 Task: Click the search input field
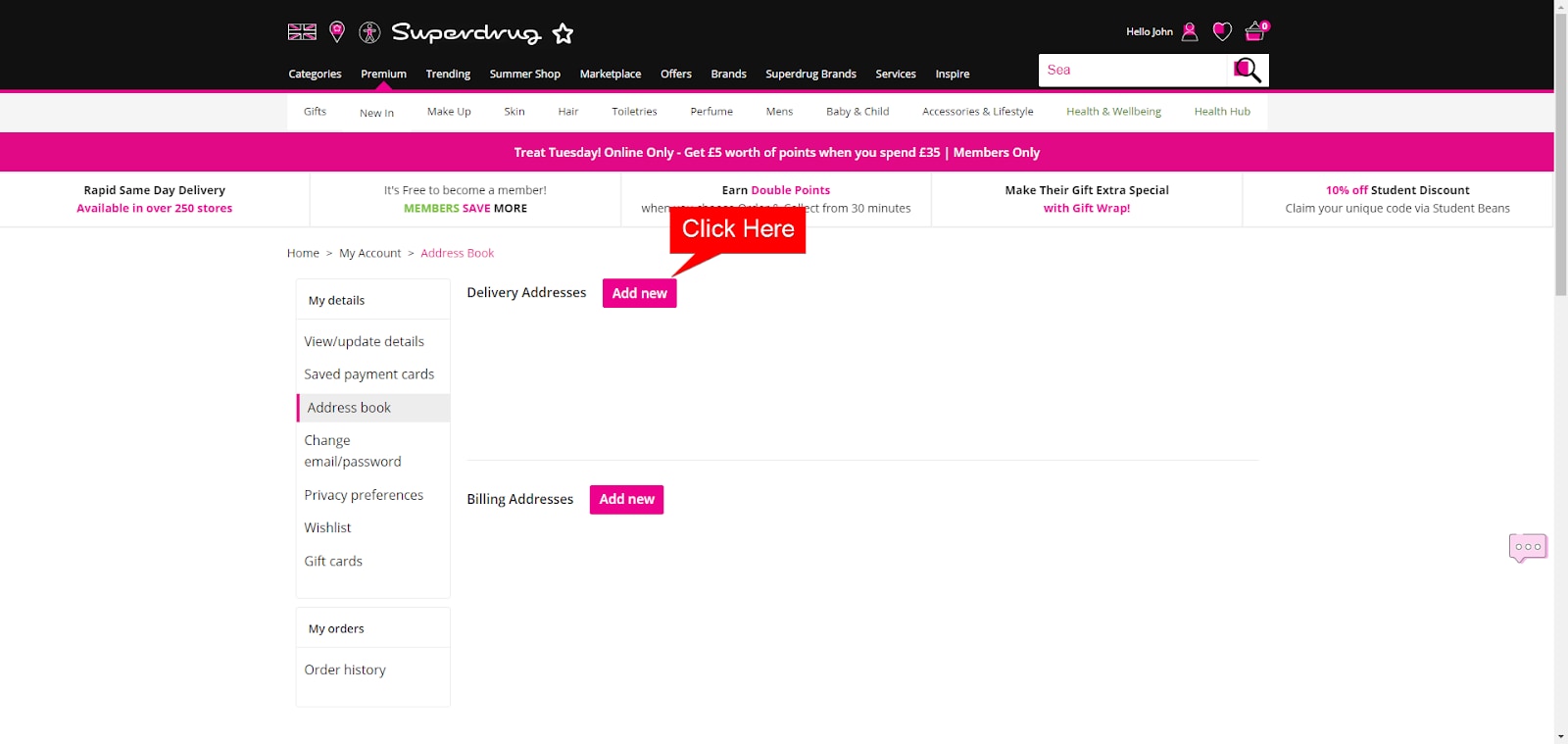coord(1133,70)
